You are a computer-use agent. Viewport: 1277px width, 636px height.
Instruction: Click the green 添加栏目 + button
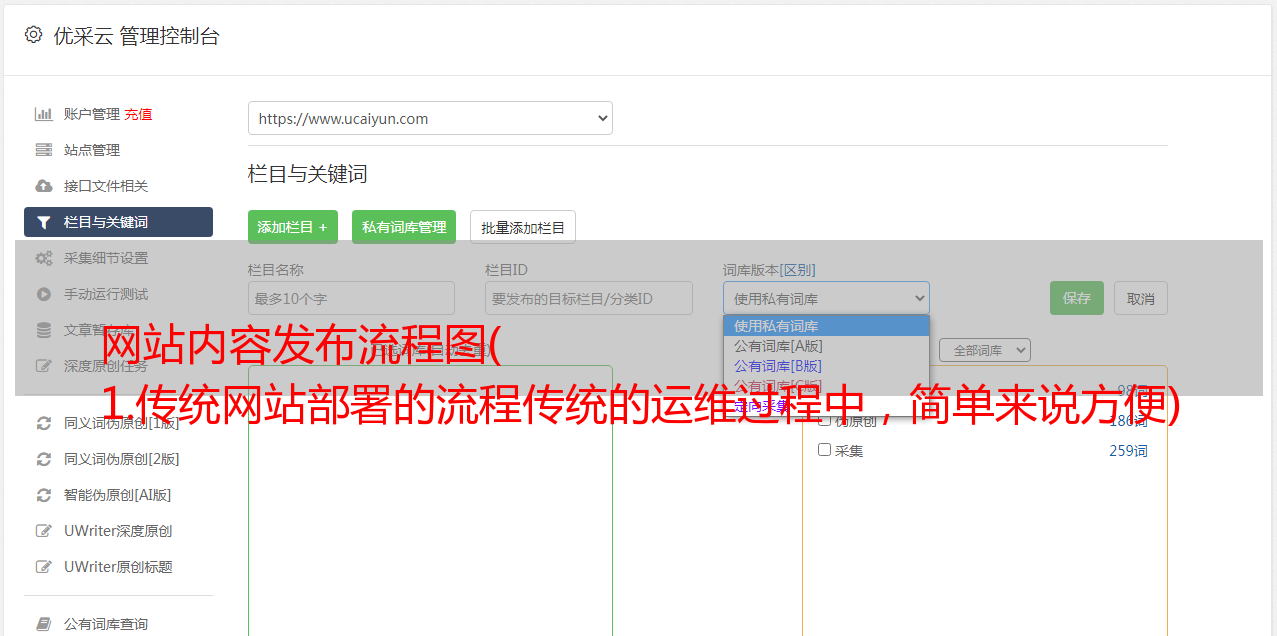293,227
